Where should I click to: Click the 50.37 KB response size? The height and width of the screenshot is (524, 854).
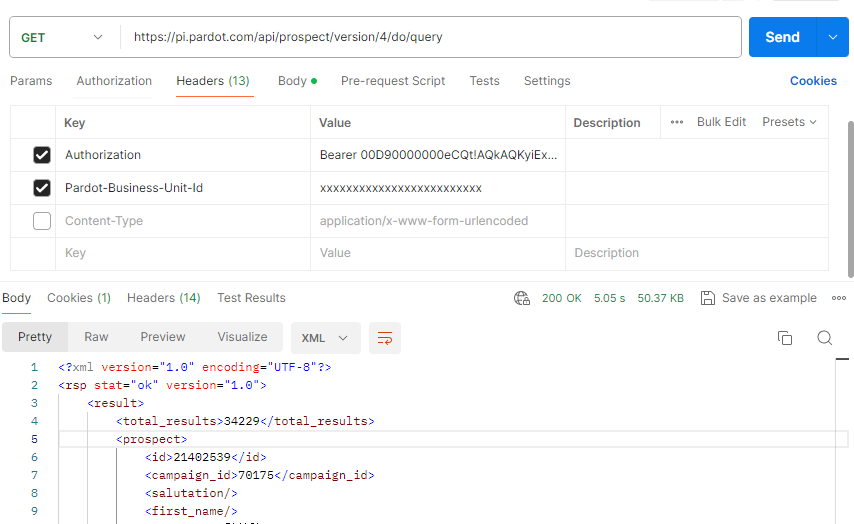[x=661, y=298]
